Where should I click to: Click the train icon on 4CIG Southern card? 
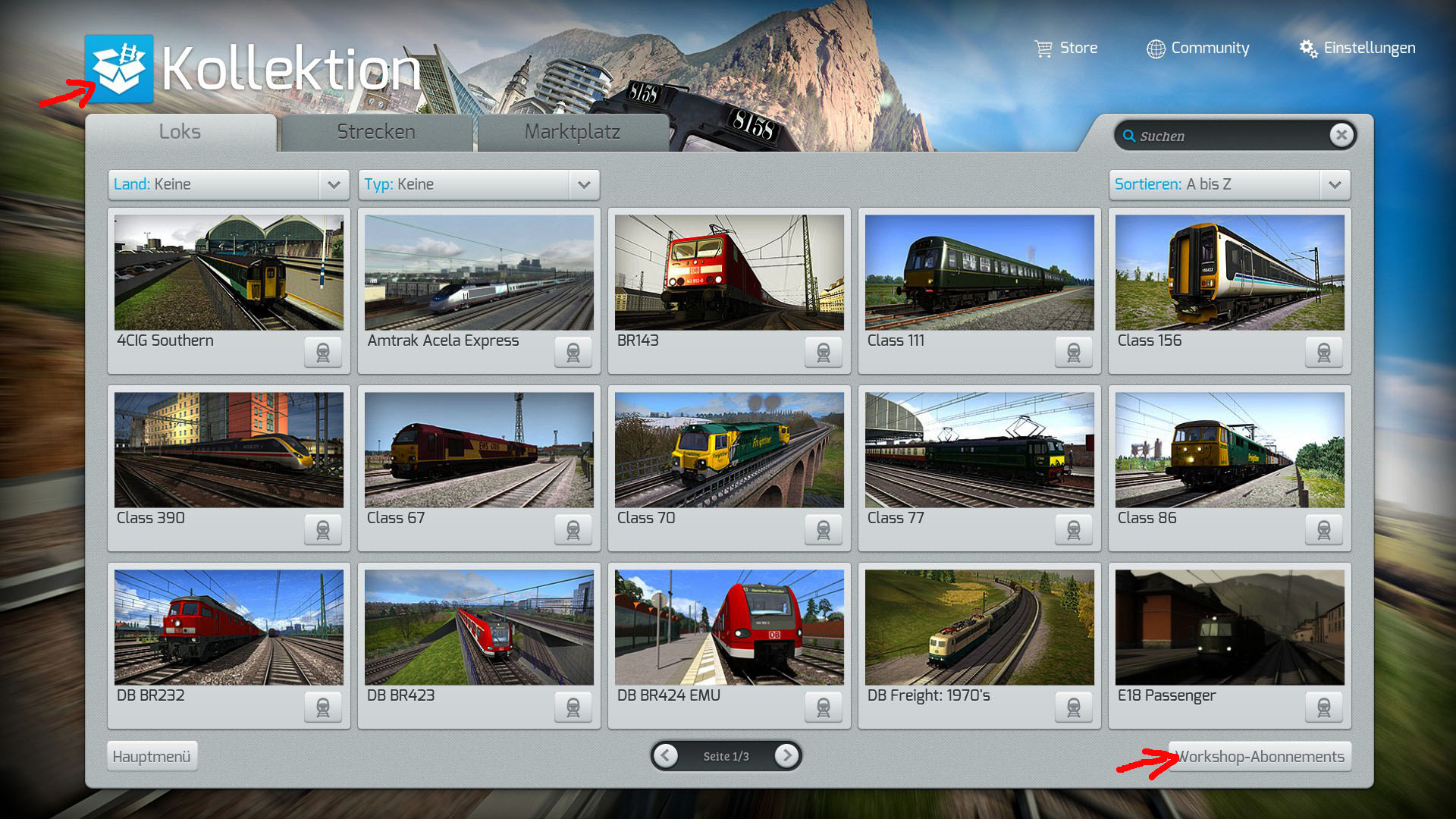(x=323, y=353)
